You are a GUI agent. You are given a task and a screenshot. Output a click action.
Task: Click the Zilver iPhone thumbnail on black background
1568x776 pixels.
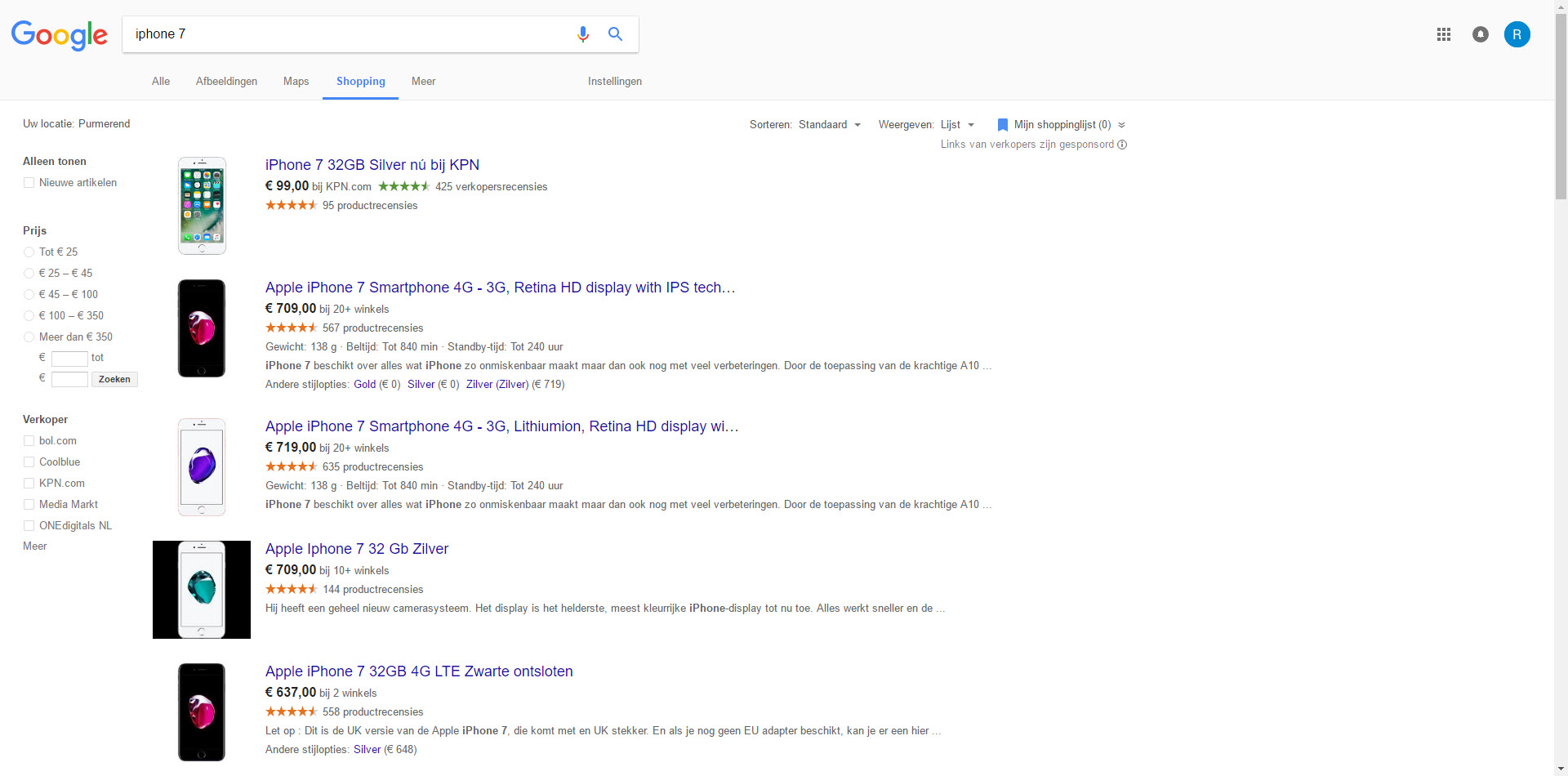202,590
